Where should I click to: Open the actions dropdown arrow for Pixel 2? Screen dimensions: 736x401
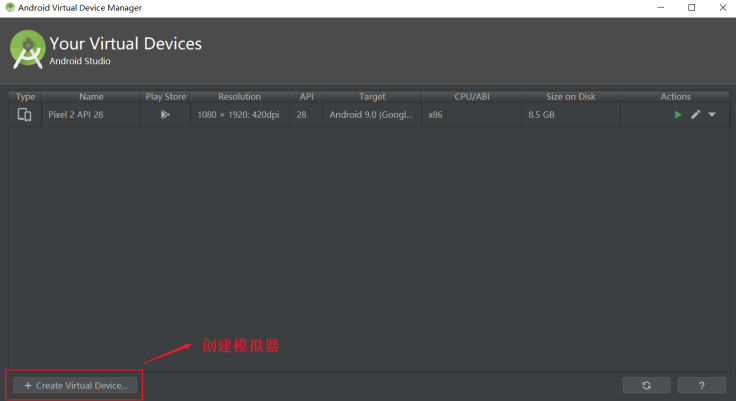[x=712, y=115]
